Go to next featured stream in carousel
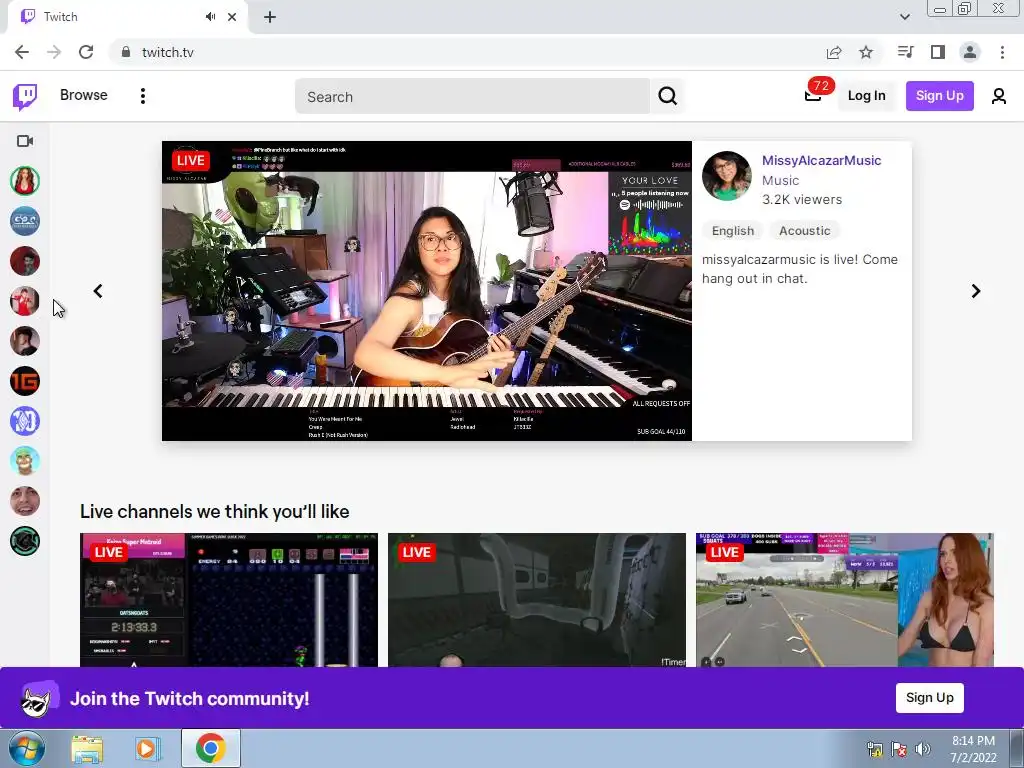Viewport: 1024px width, 768px height. pos(976,291)
